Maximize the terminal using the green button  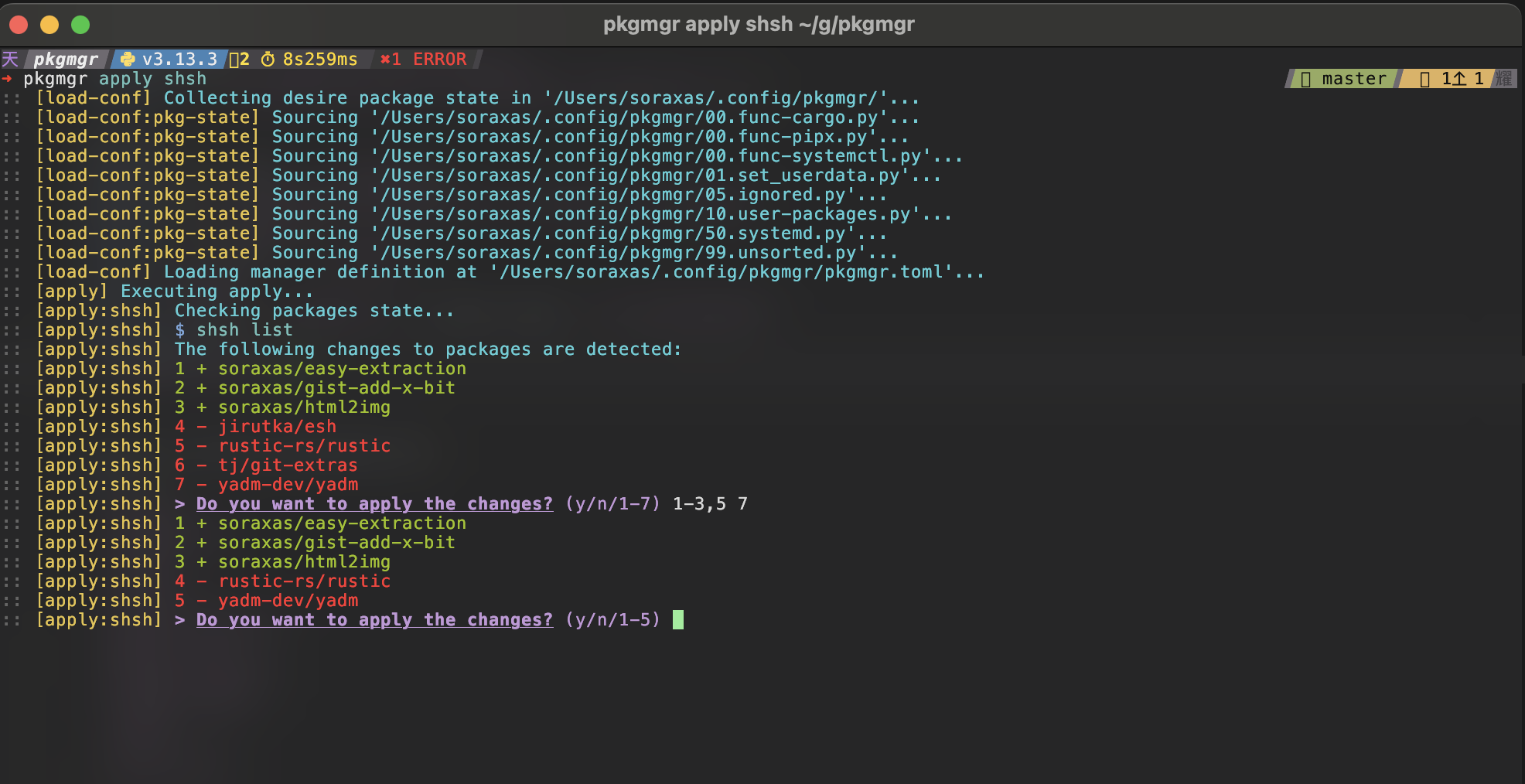80,25
